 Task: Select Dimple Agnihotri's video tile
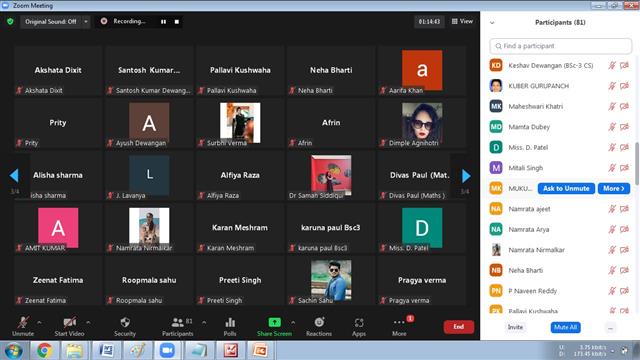coord(422,123)
